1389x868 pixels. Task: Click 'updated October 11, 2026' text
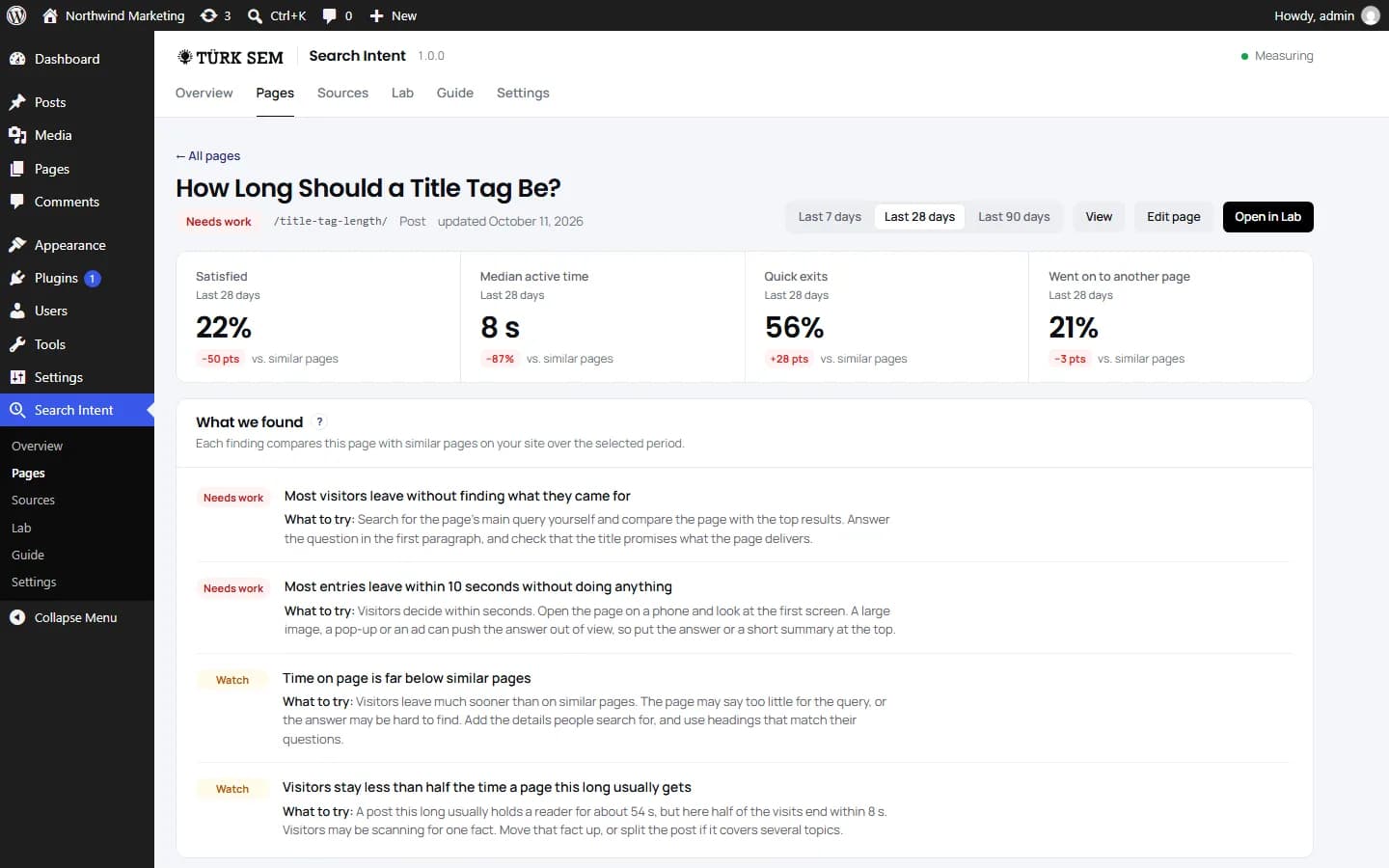(510, 221)
